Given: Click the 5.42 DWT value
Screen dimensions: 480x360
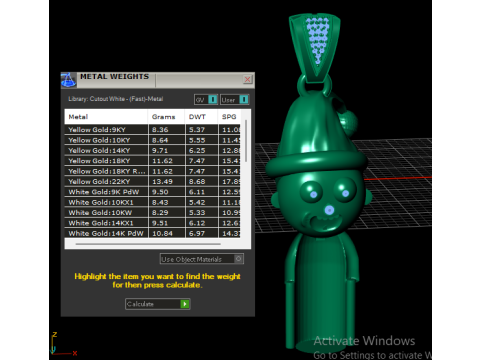Looking at the screenshot, I should point(197,202).
